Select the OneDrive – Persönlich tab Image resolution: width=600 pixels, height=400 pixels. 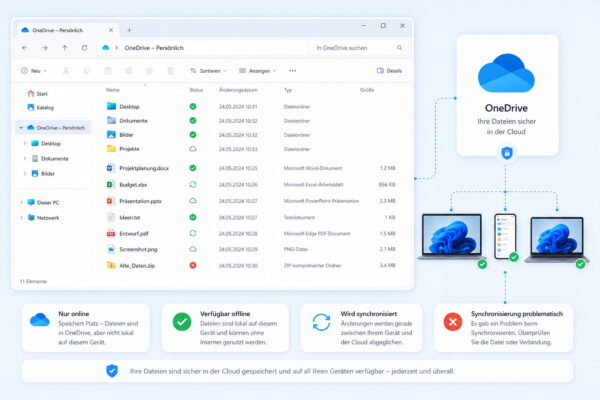click(67, 30)
